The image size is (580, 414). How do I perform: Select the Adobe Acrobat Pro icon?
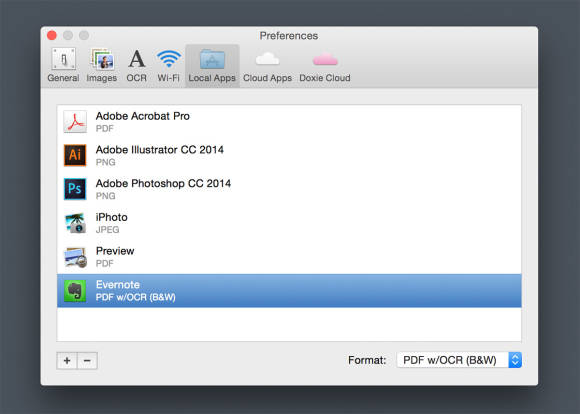point(75,121)
